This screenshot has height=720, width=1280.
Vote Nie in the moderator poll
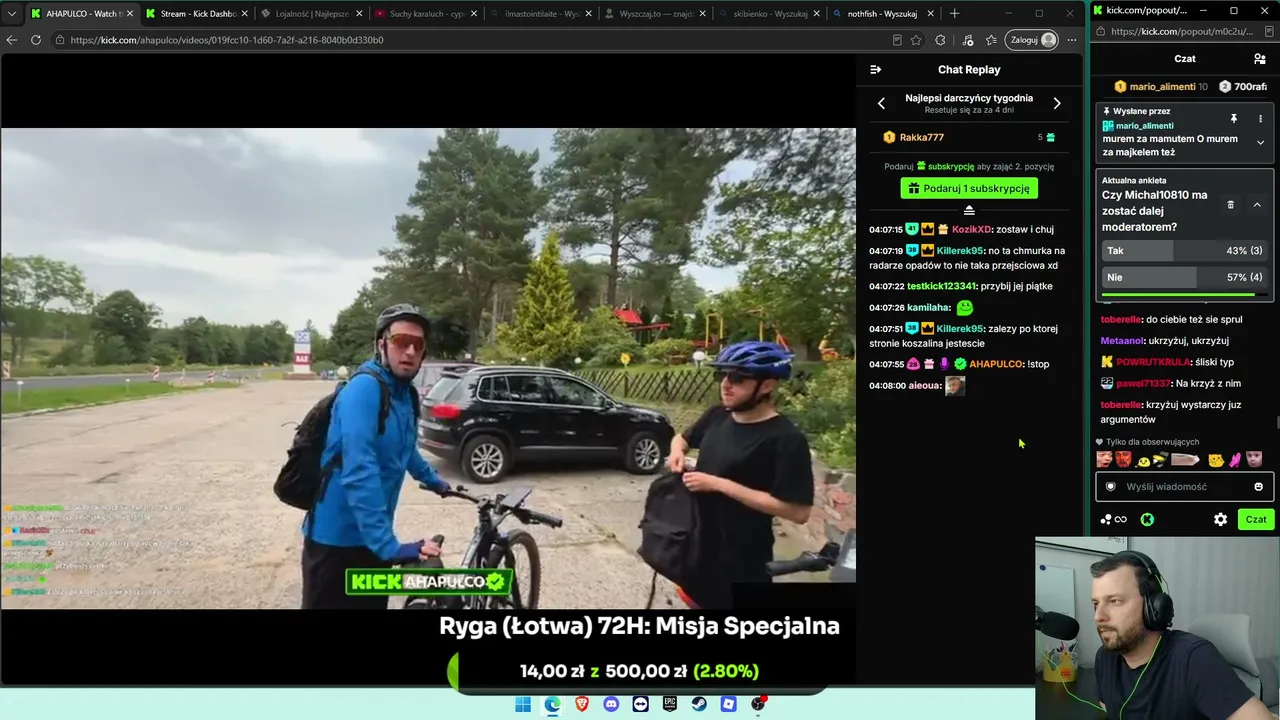1184,277
